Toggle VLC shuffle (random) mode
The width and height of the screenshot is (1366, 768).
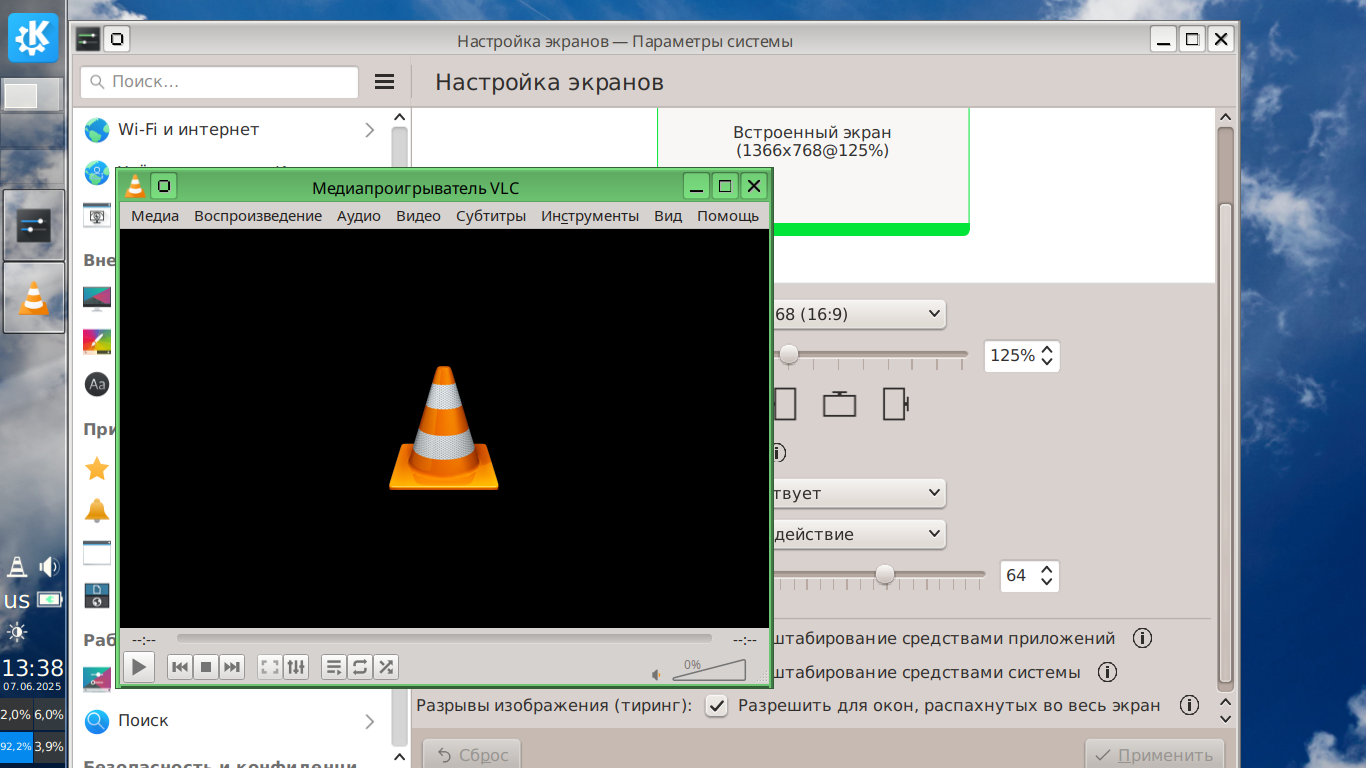386,667
